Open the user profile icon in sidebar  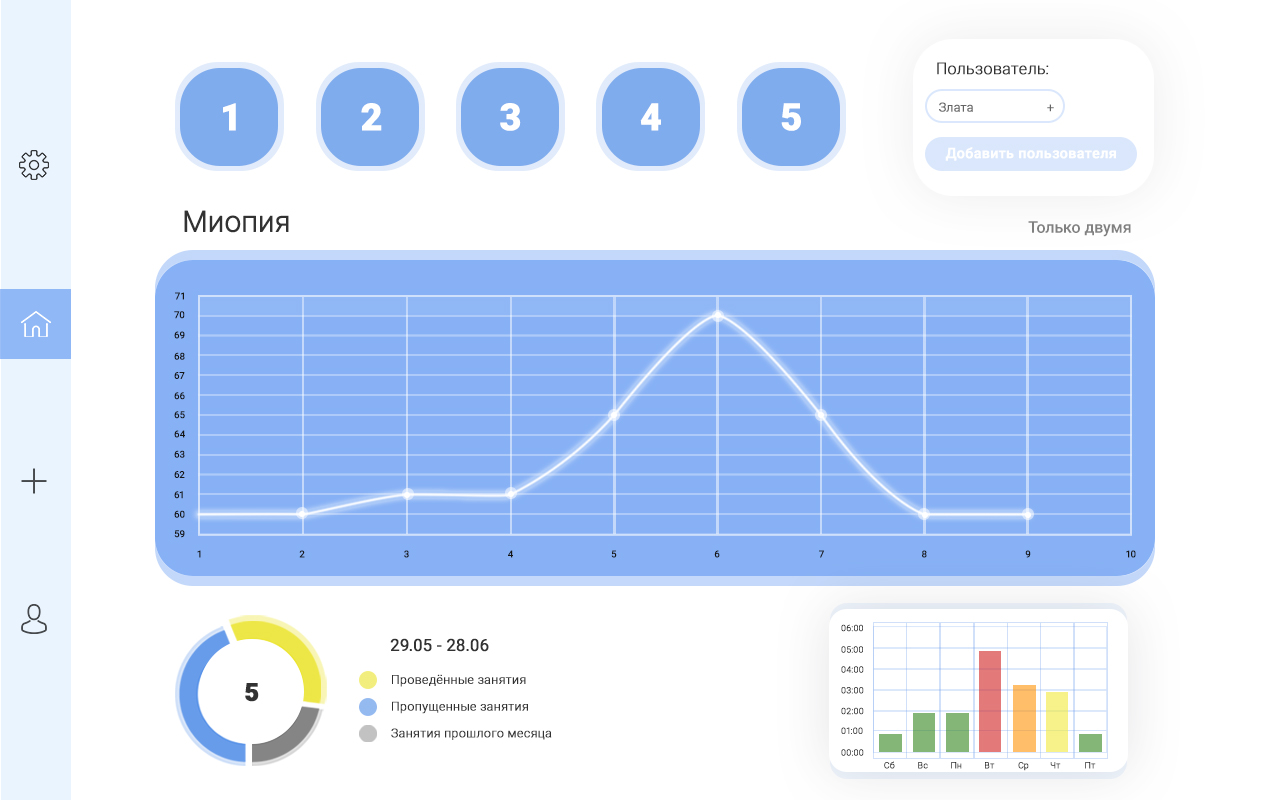coord(34,619)
